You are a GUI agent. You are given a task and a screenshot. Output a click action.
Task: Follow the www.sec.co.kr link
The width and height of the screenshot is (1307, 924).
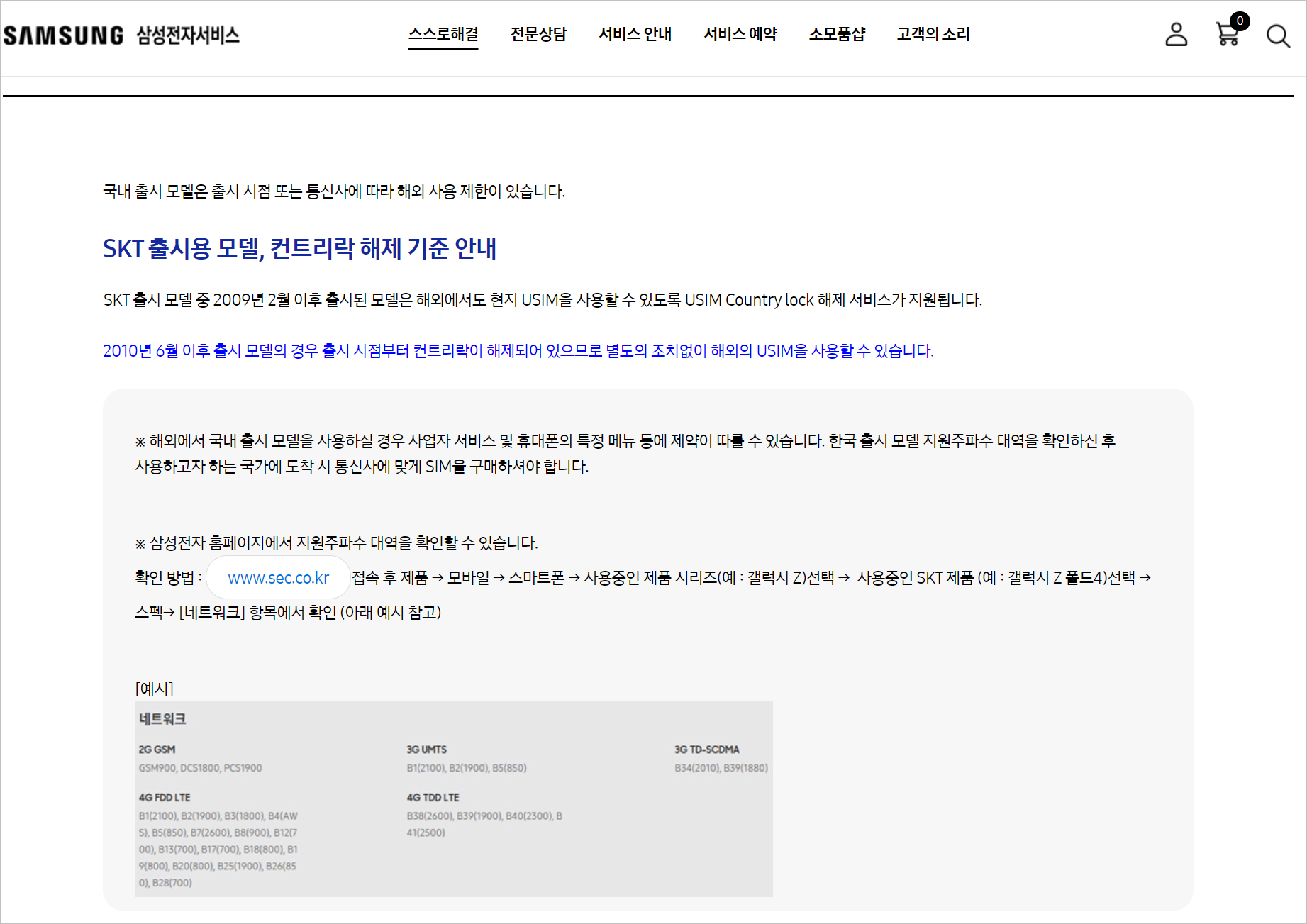[278, 577]
